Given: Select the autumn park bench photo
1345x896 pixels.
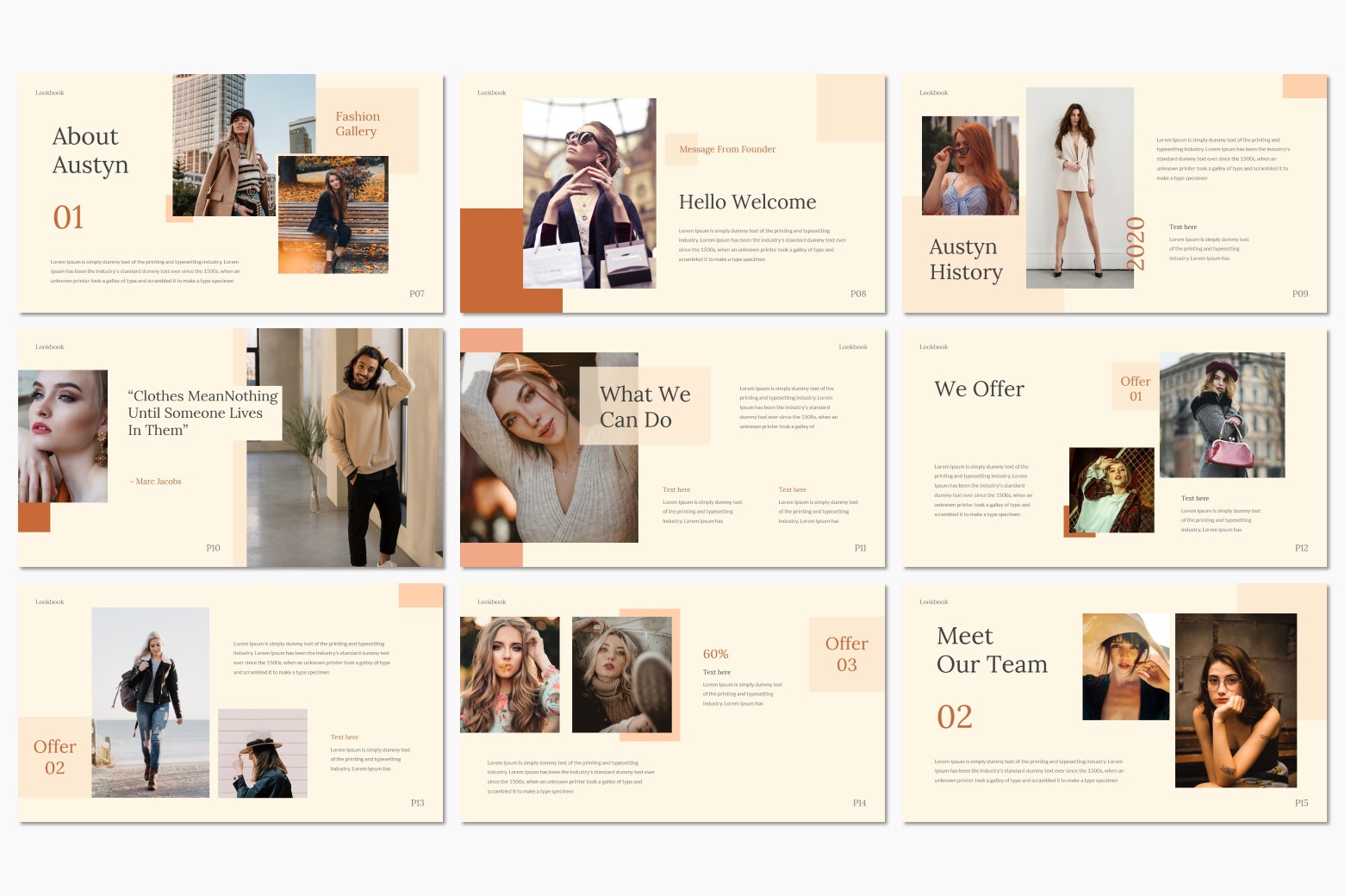Looking at the screenshot, I should click(x=333, y=215).
